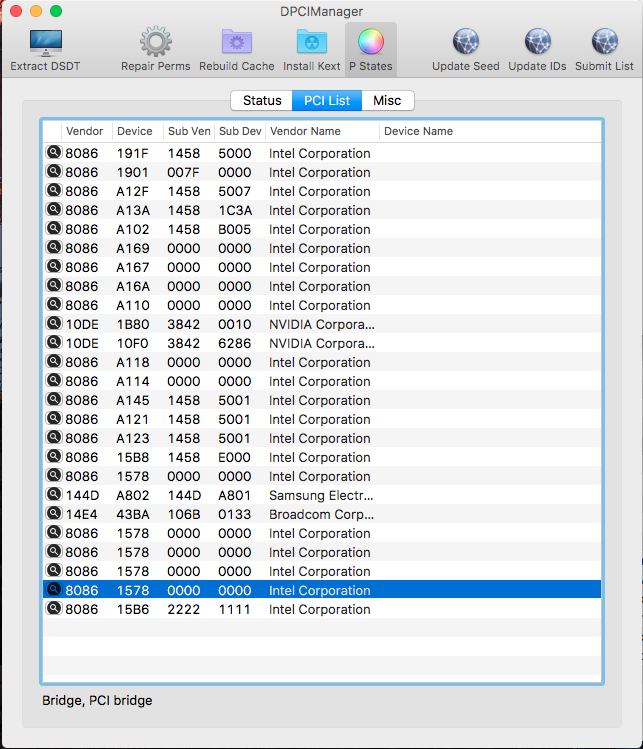Select device cell A121
Screen dimensions: 643x749
132,419
